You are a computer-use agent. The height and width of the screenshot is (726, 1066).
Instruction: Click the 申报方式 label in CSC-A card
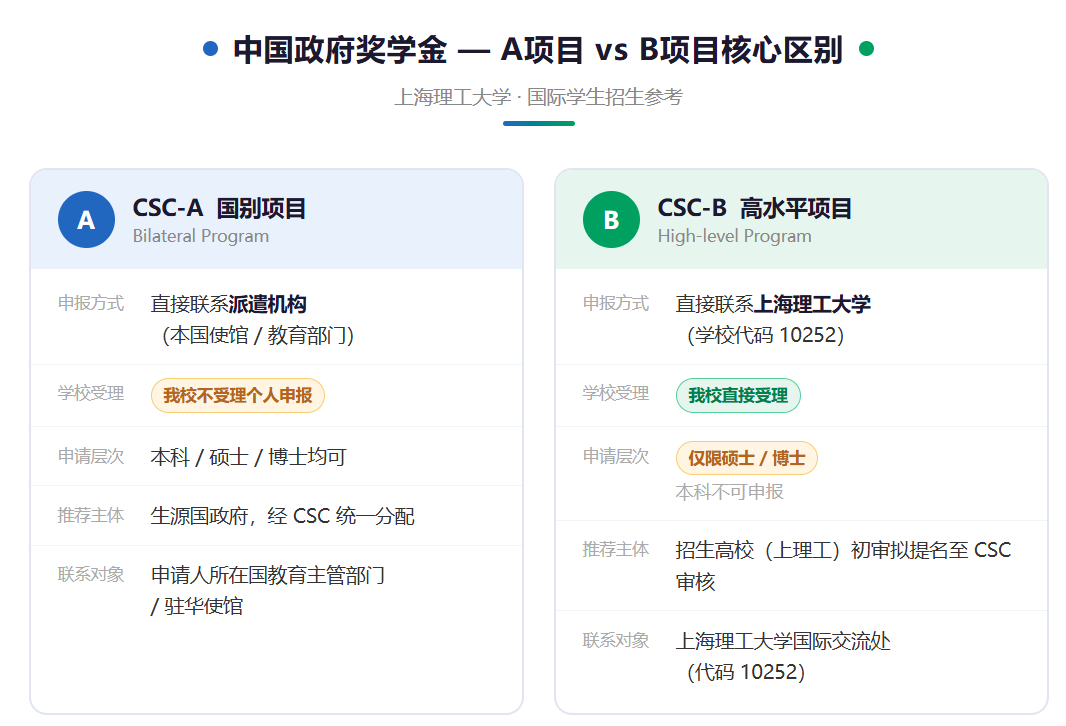pyautogui.click(x=91, y=303)
